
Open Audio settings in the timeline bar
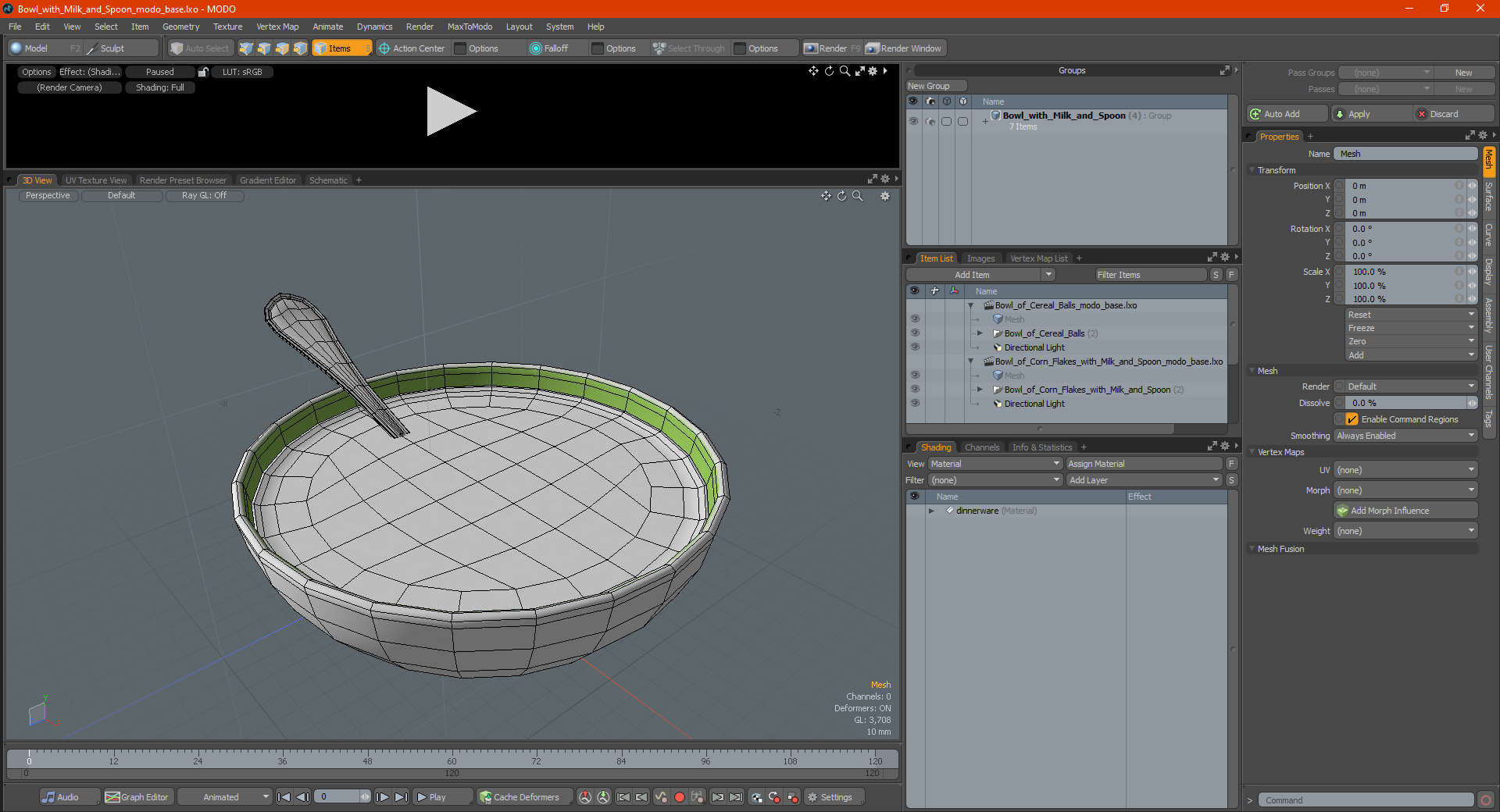tap(70, 797)
